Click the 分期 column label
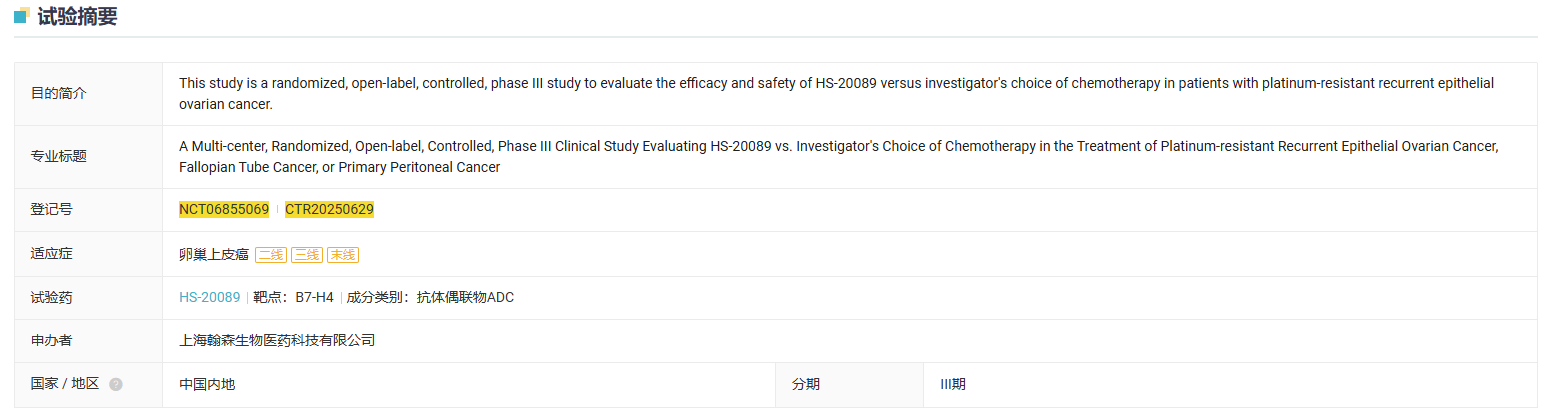This screenshot has width=1547, height=413. point(806,384)
